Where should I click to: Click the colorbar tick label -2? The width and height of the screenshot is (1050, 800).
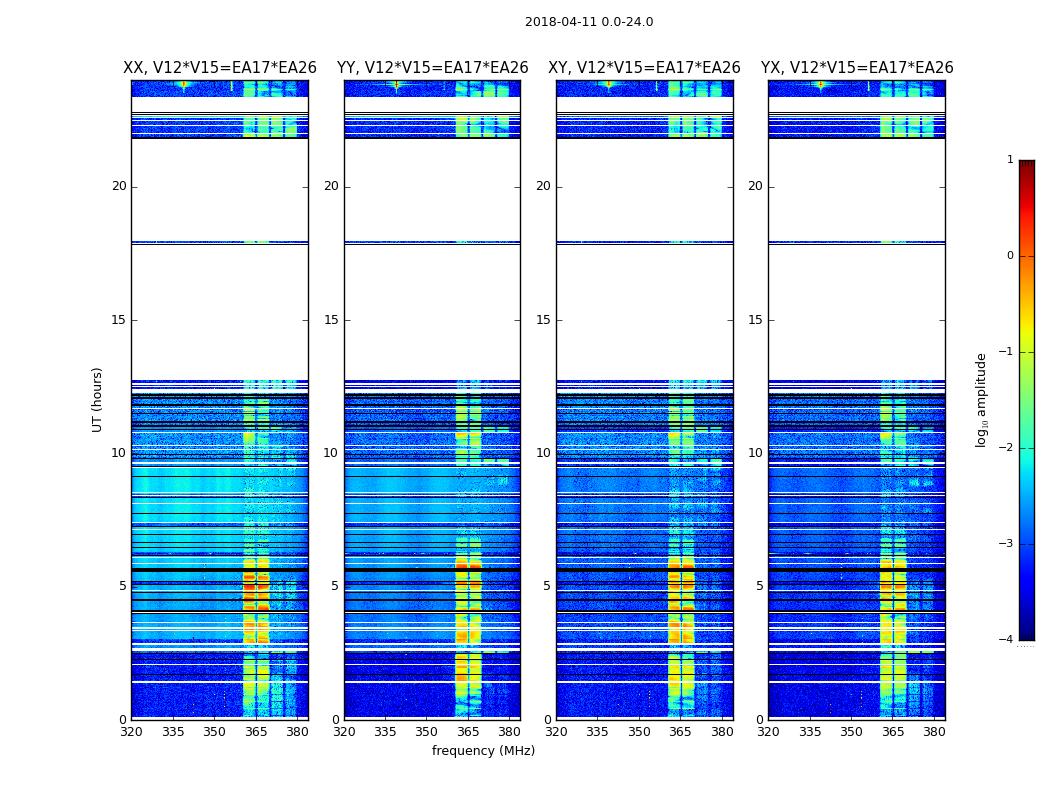tap(1007, 448)
